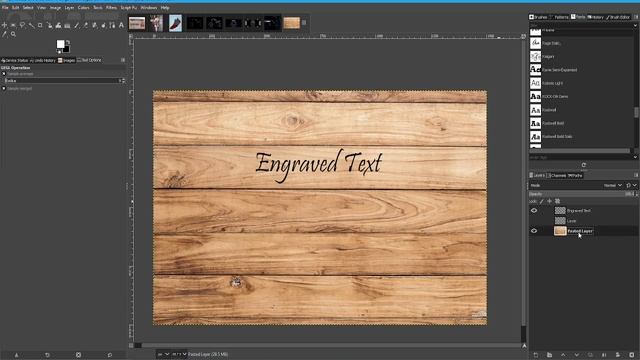The image size is (640, 360).
Task: Open the Layer menu
Action: pos(69,7)
